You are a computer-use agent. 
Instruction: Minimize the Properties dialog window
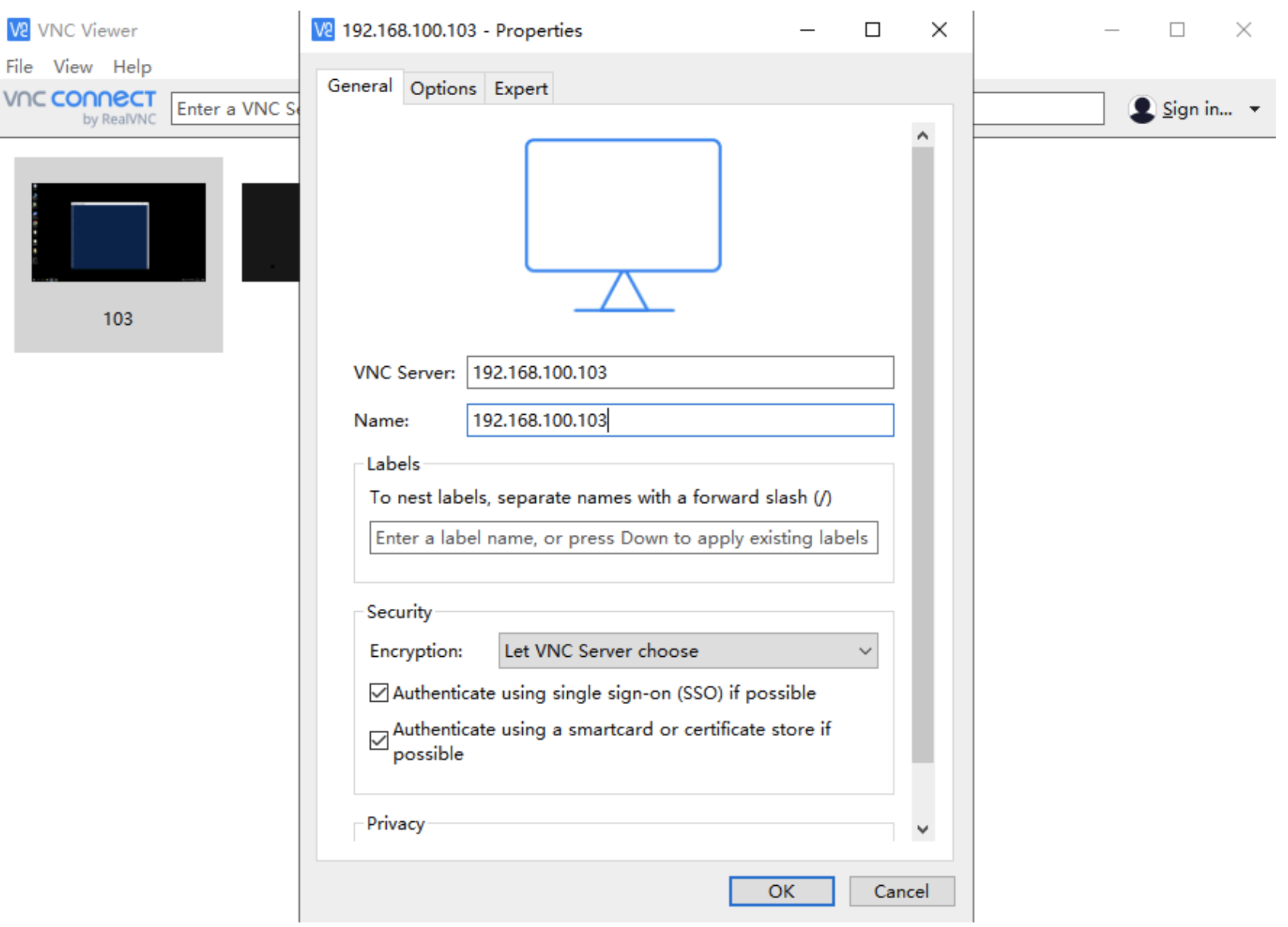coord(808,30)
